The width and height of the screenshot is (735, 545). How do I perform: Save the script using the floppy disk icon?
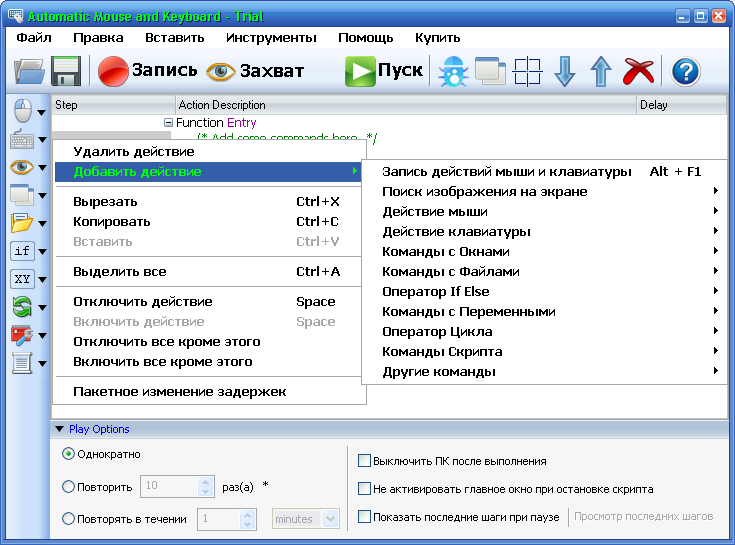(66, 71)
